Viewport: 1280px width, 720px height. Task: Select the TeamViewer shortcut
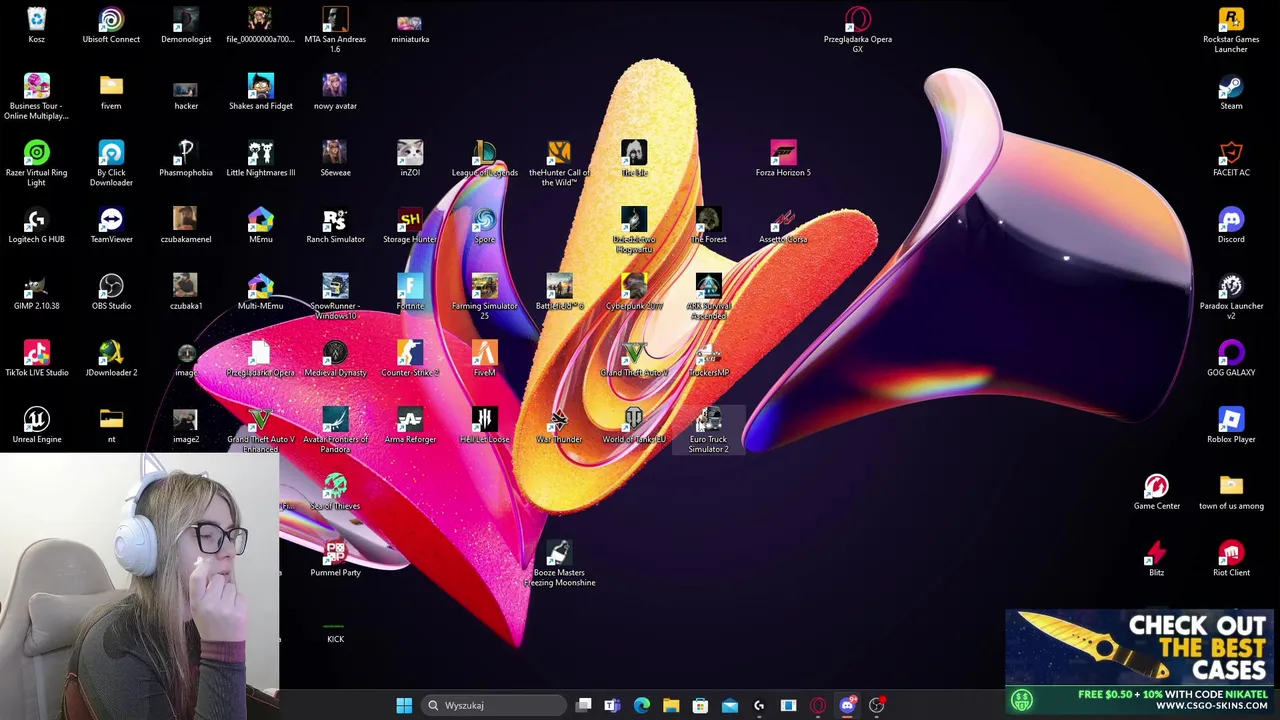(x=111, y=226)
